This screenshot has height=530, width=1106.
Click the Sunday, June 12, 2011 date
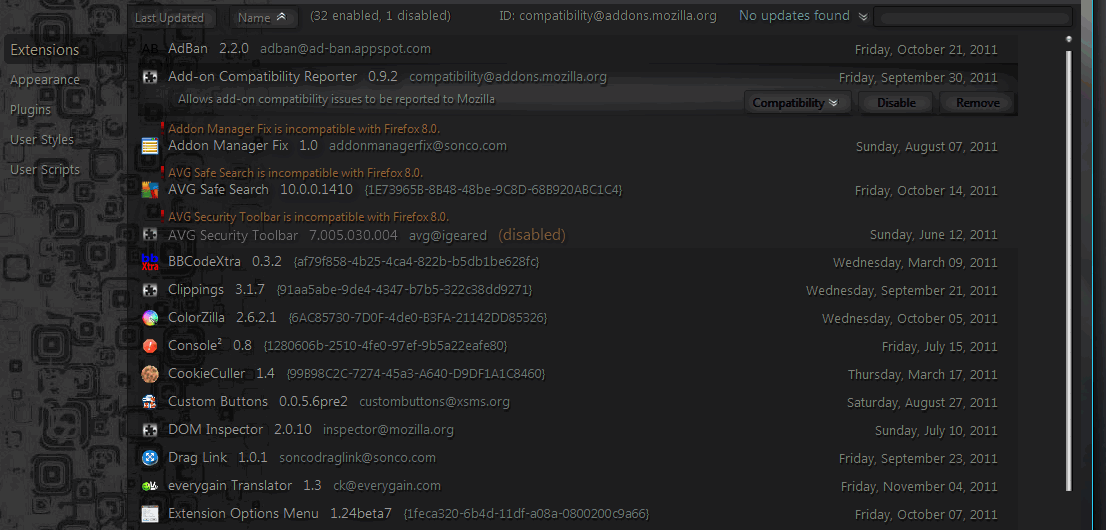click(x=933, y=234)
